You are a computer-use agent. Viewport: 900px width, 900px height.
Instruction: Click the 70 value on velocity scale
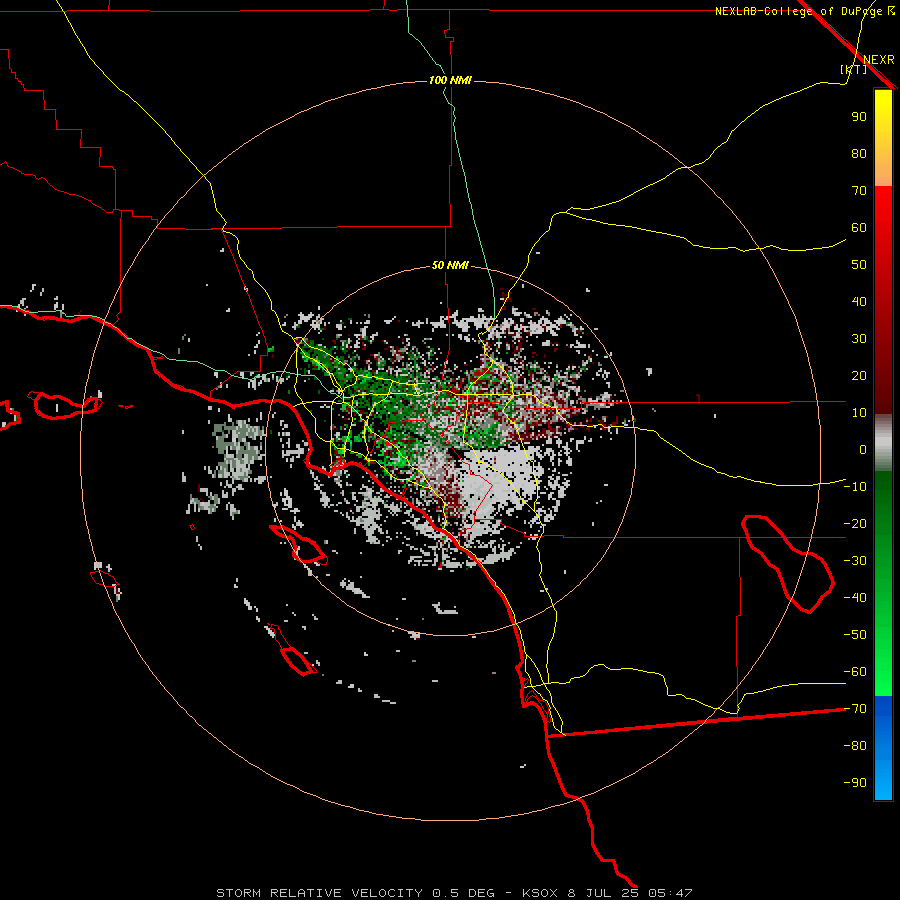pyautogui.click(x=859, y=191)
